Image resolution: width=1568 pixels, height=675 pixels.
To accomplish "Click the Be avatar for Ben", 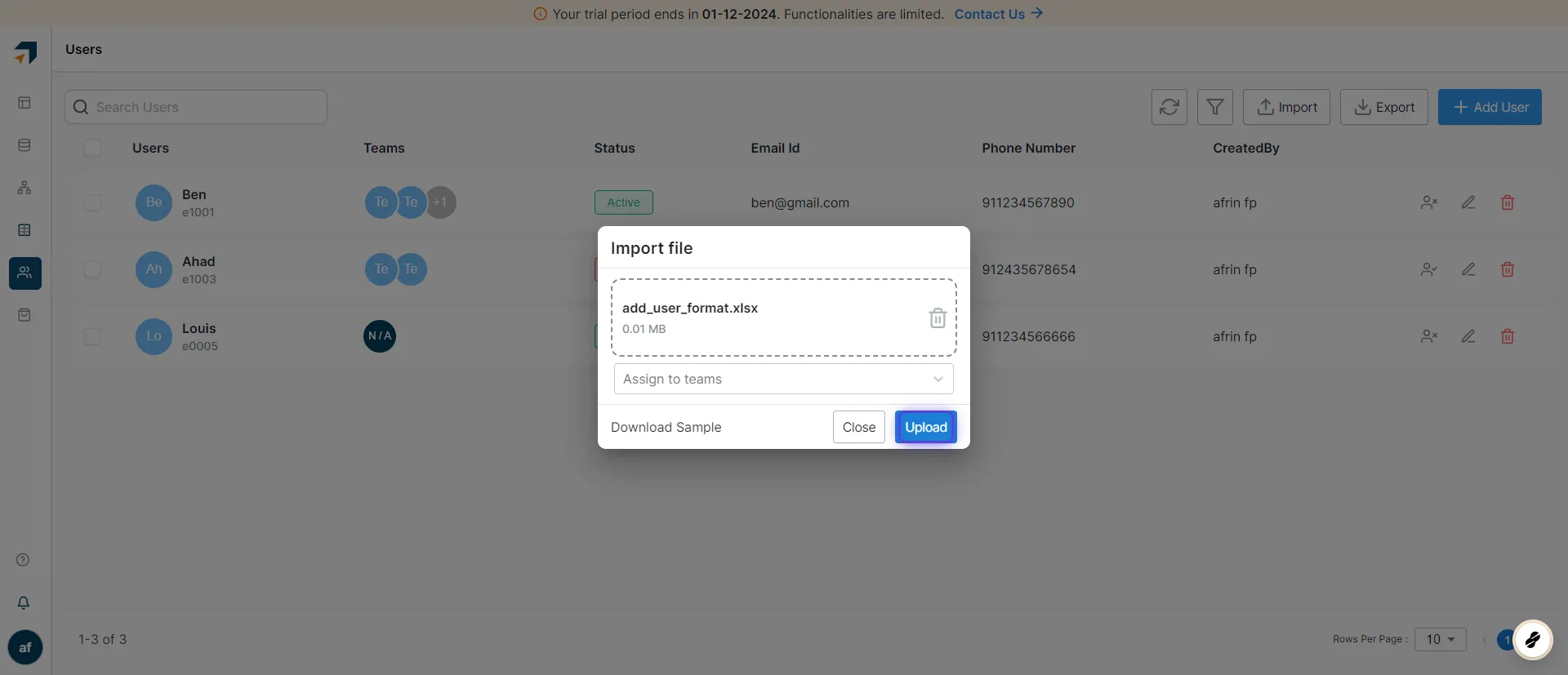I will [154, 202].
